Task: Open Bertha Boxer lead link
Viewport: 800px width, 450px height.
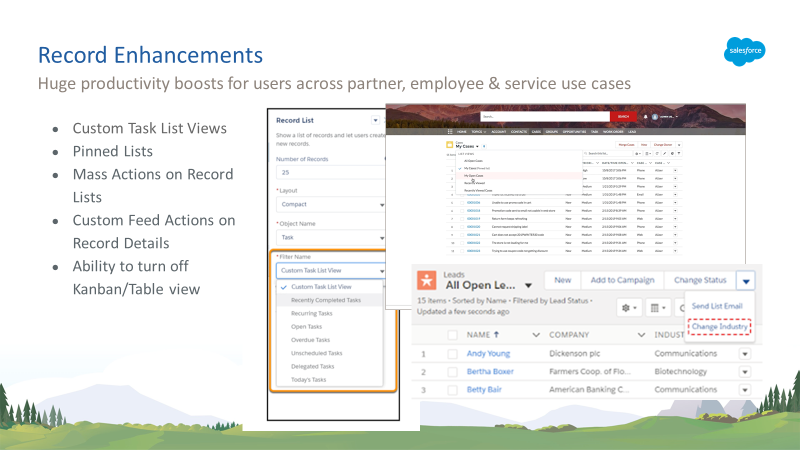Action: click(490, 371)
